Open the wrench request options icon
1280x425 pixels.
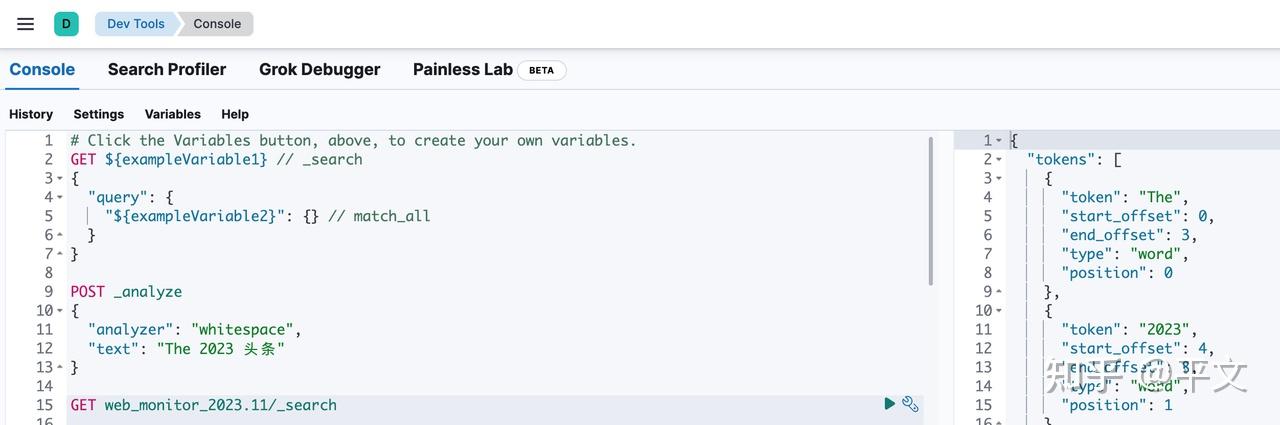pos(910,403)
